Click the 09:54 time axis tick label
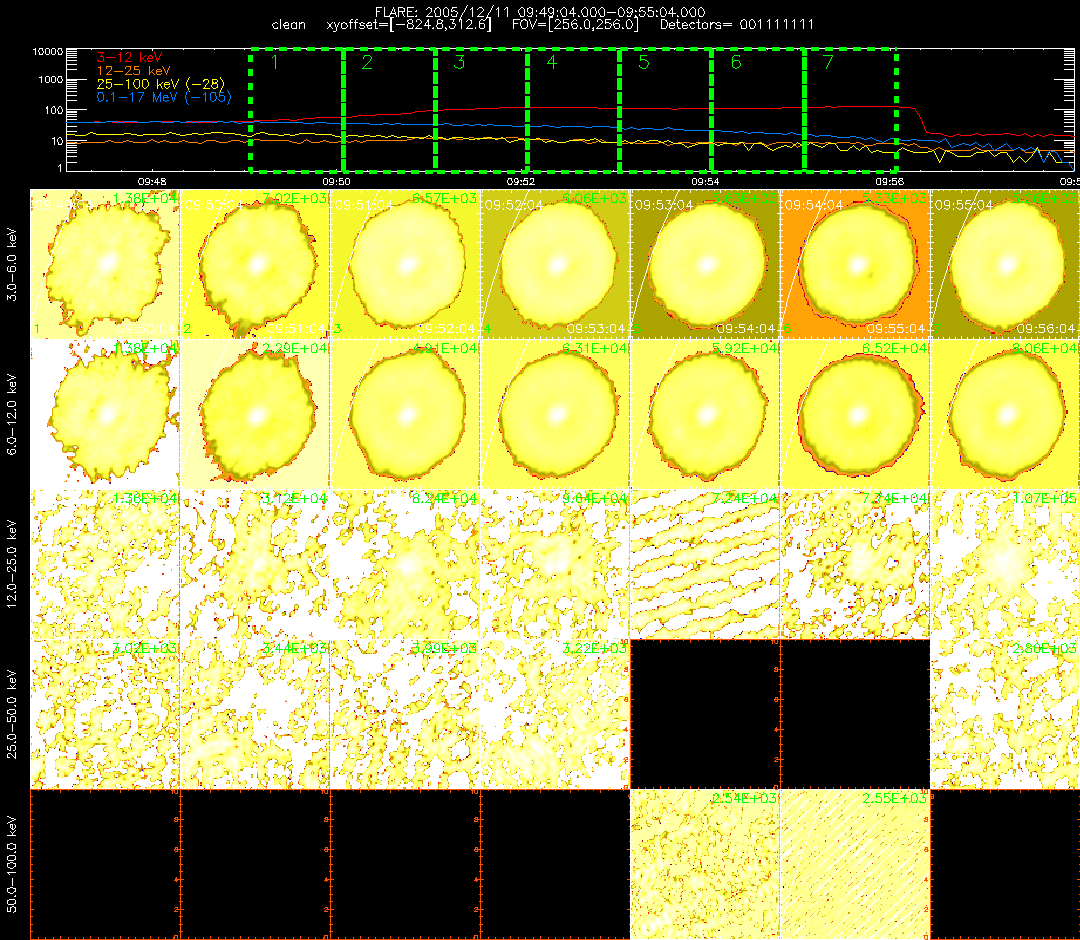1080x940 pixels. coord(705,182)
